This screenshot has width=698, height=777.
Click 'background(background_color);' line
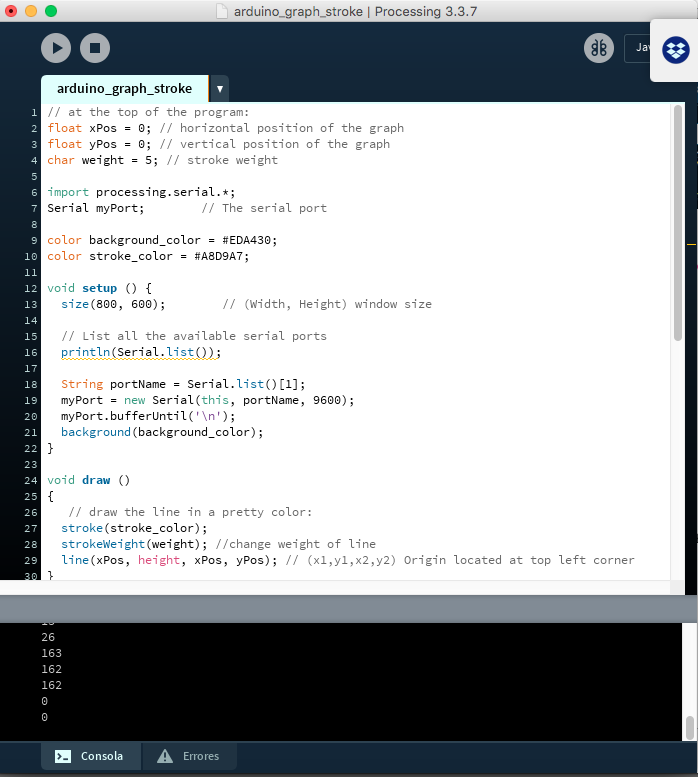coord(162,432)
